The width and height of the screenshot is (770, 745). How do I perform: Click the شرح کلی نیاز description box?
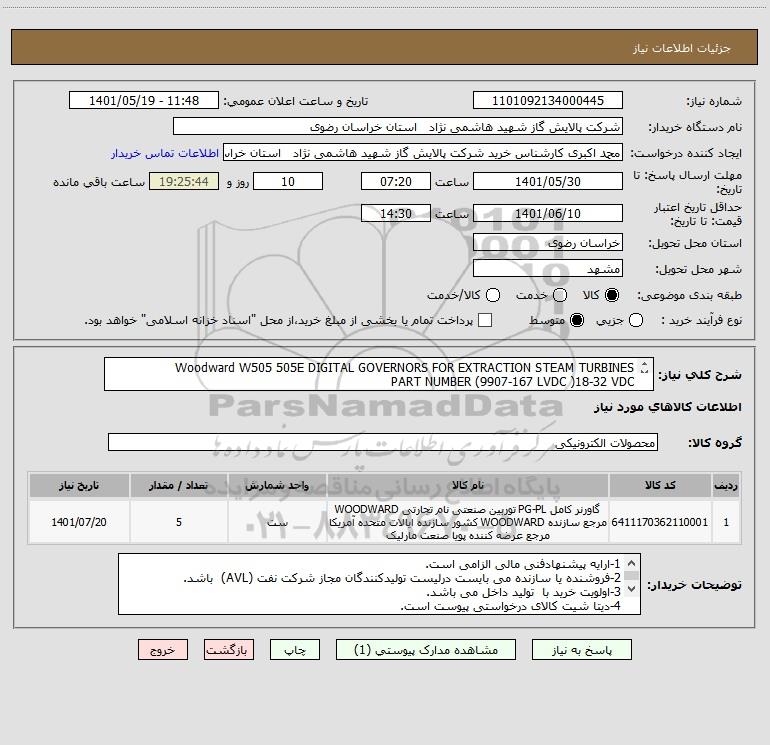[379, 374]
